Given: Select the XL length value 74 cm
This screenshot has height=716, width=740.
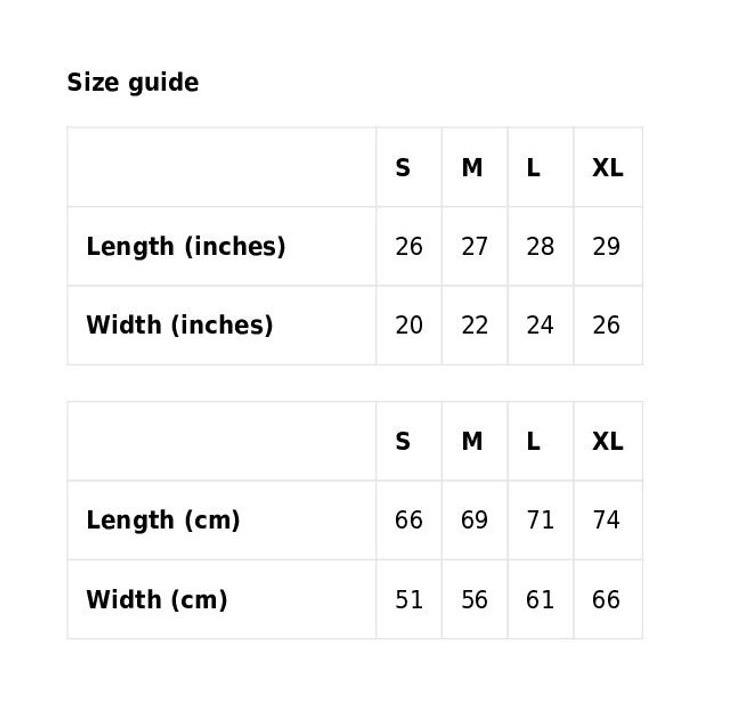Looking at the screenshot, I should tap(606, 520).
